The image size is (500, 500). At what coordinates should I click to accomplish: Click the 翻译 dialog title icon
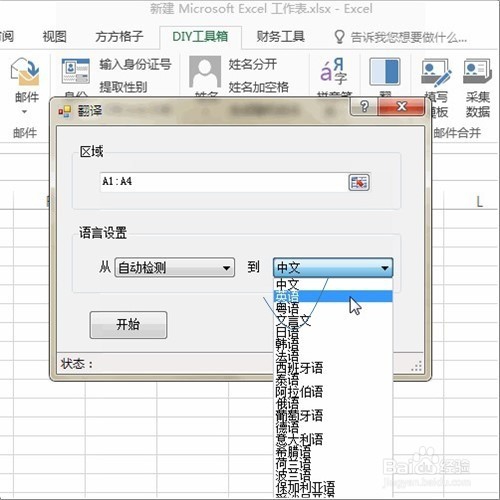click(x=65, y=111)
